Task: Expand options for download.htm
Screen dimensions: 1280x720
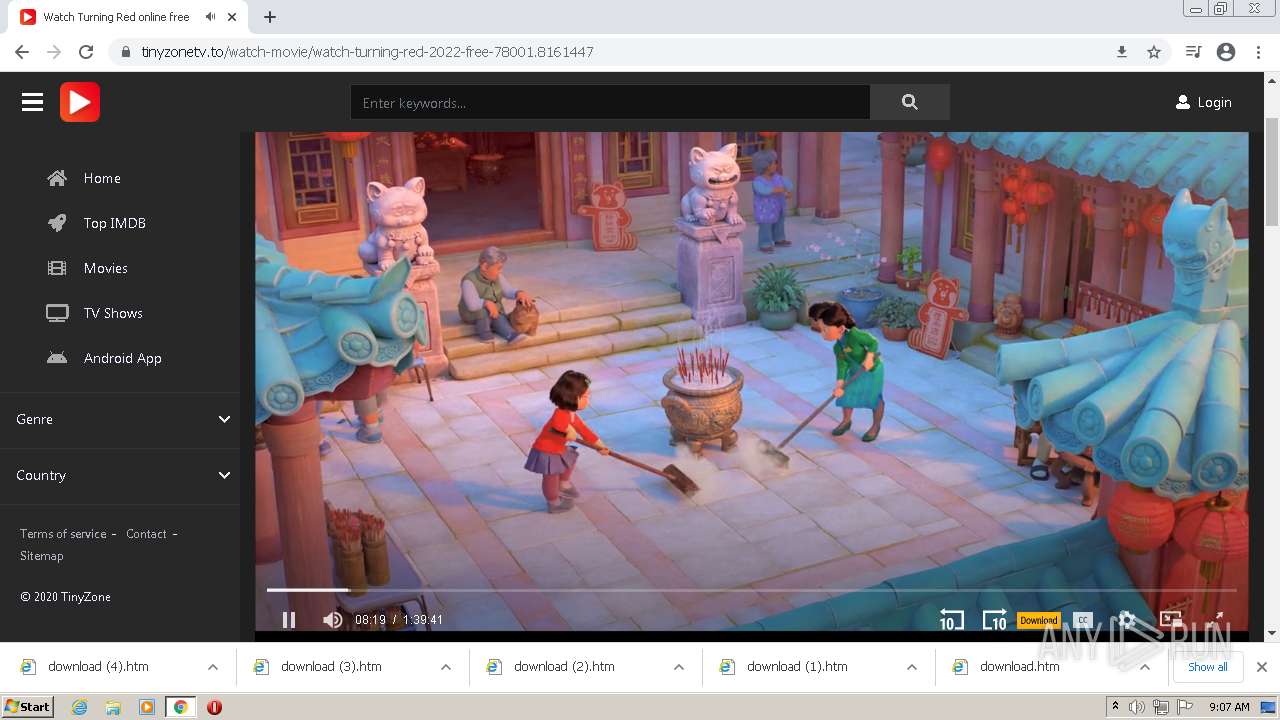Action: 1145,667
